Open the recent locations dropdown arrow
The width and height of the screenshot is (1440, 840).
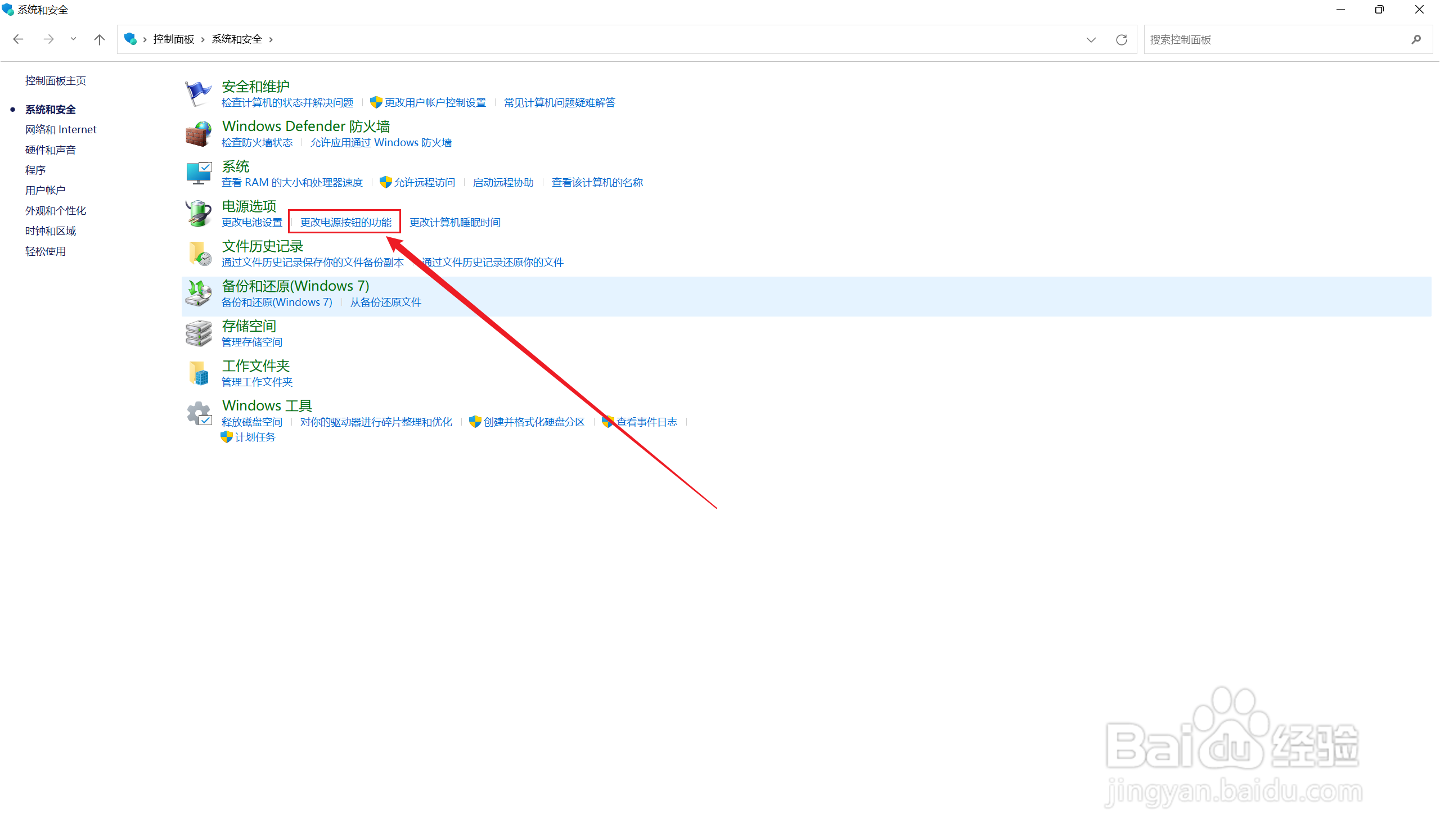click(73, 39)
